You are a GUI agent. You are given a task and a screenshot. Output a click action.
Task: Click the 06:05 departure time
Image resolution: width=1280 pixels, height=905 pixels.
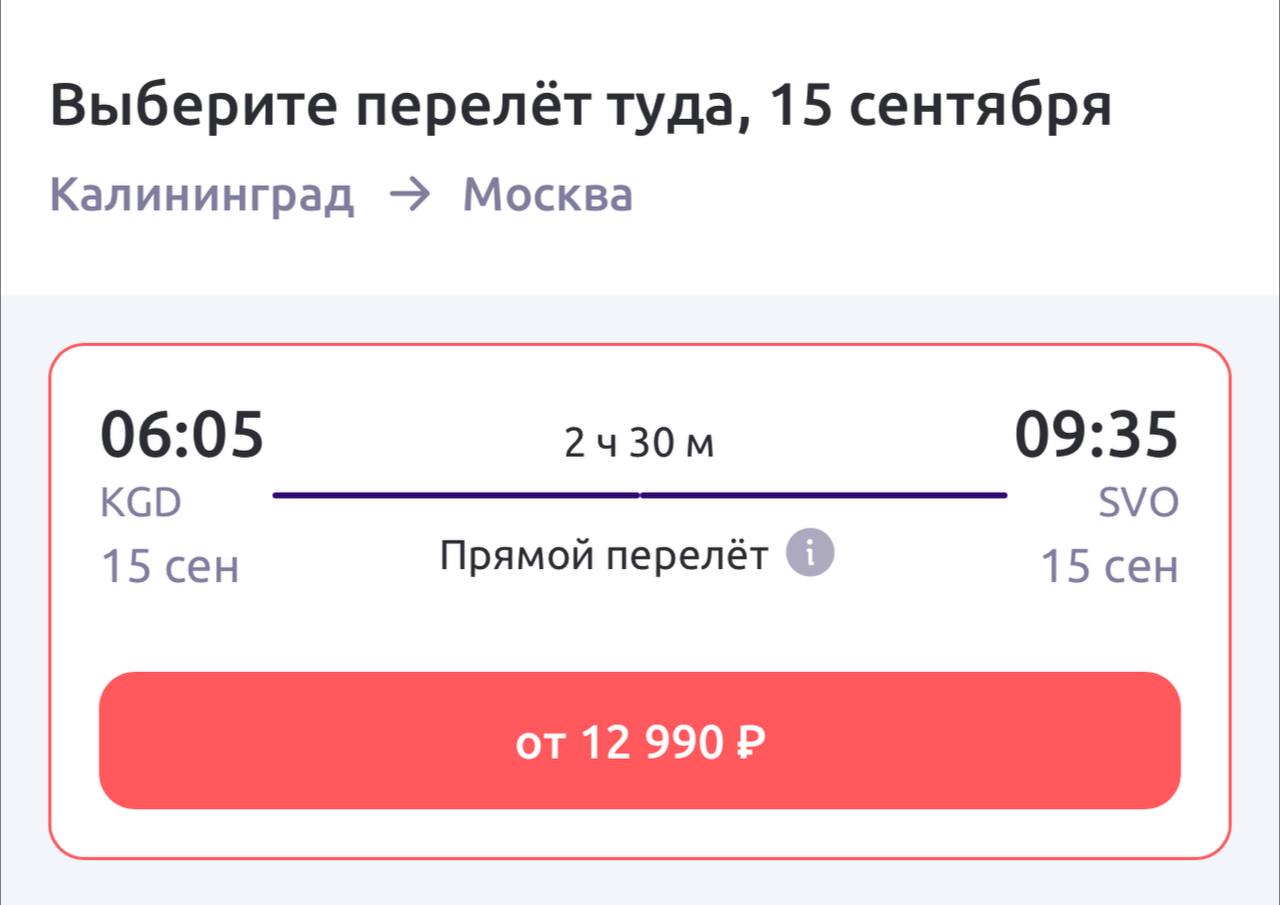(x=182, y=436)
